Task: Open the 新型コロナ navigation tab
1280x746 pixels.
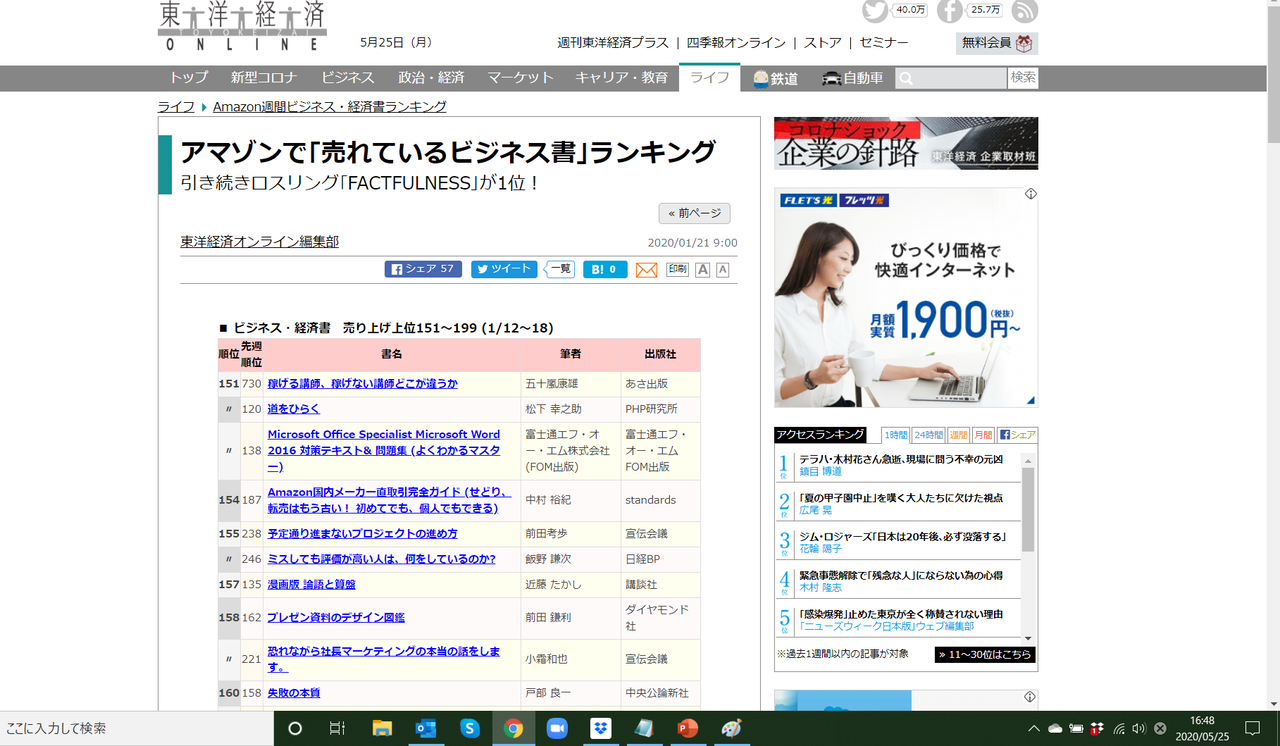Action: [x=264, y=78]
